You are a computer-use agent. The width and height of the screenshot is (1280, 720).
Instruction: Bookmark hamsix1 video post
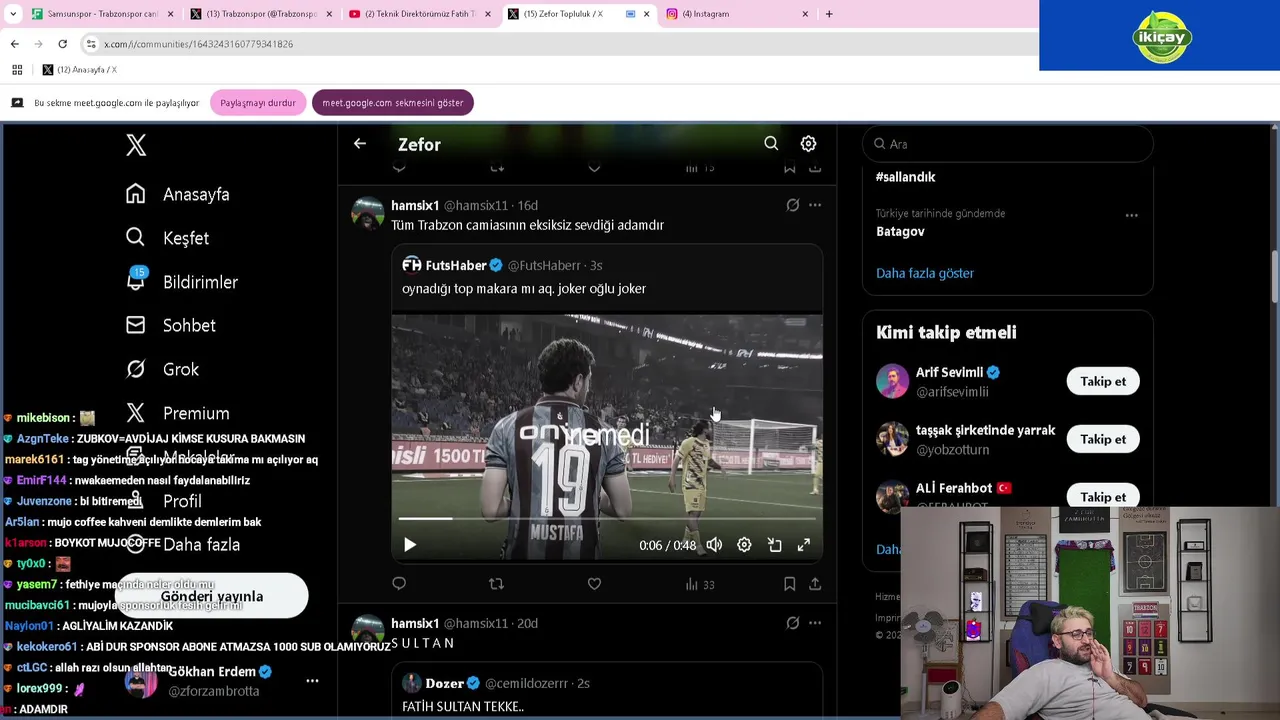pos(789,584)
